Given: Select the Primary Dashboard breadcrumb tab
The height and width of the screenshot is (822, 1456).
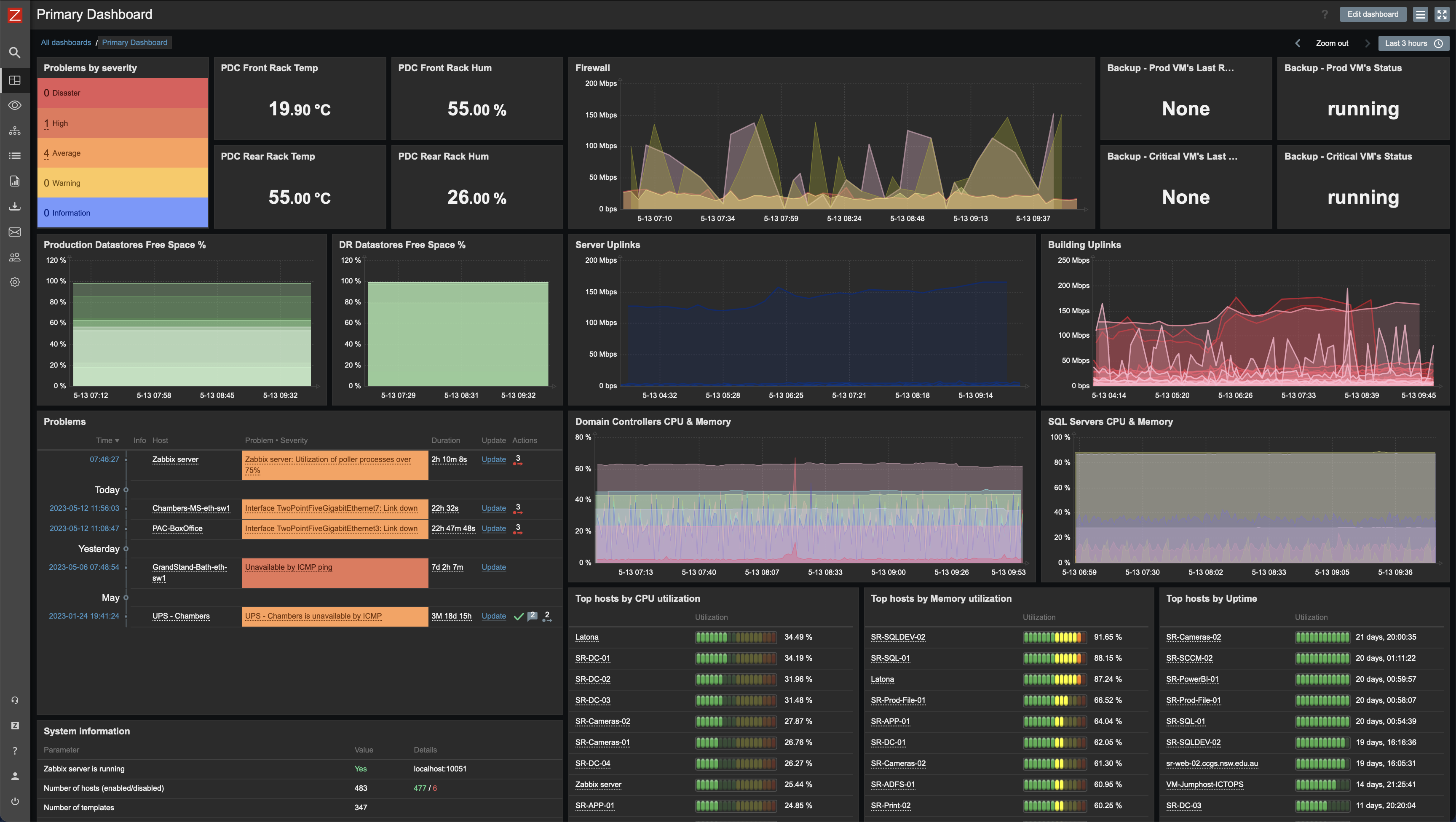Looking at the screenshot, I should 134,43.
